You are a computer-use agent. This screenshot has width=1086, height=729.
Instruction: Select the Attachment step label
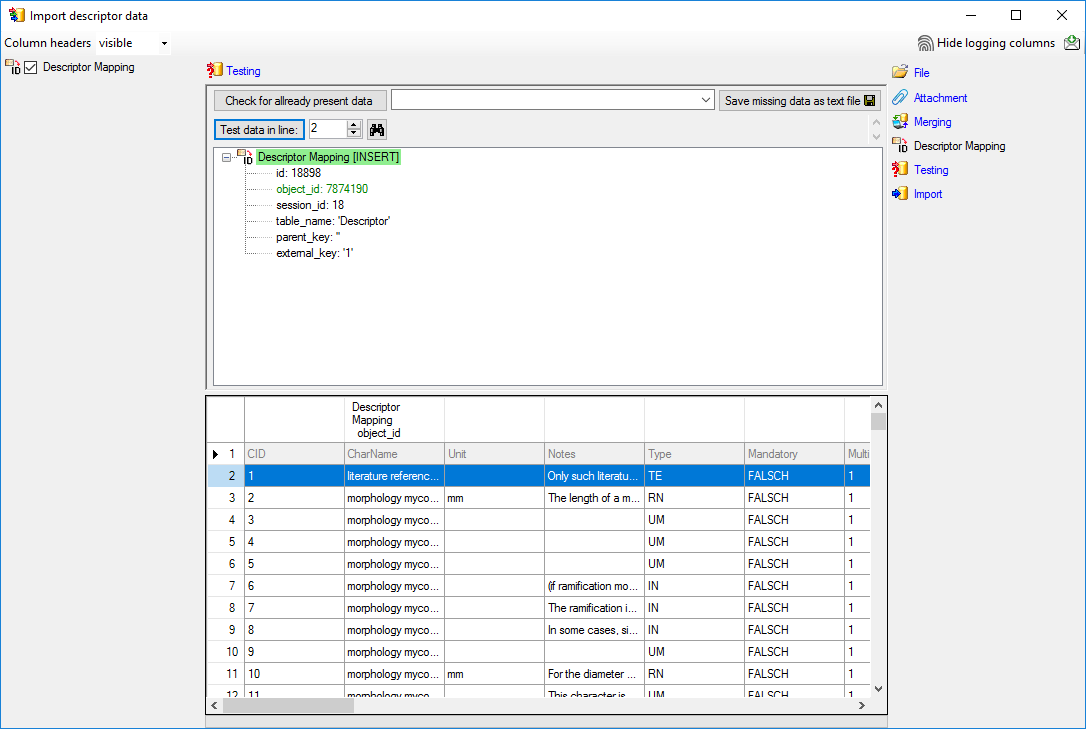click(940, 98)
